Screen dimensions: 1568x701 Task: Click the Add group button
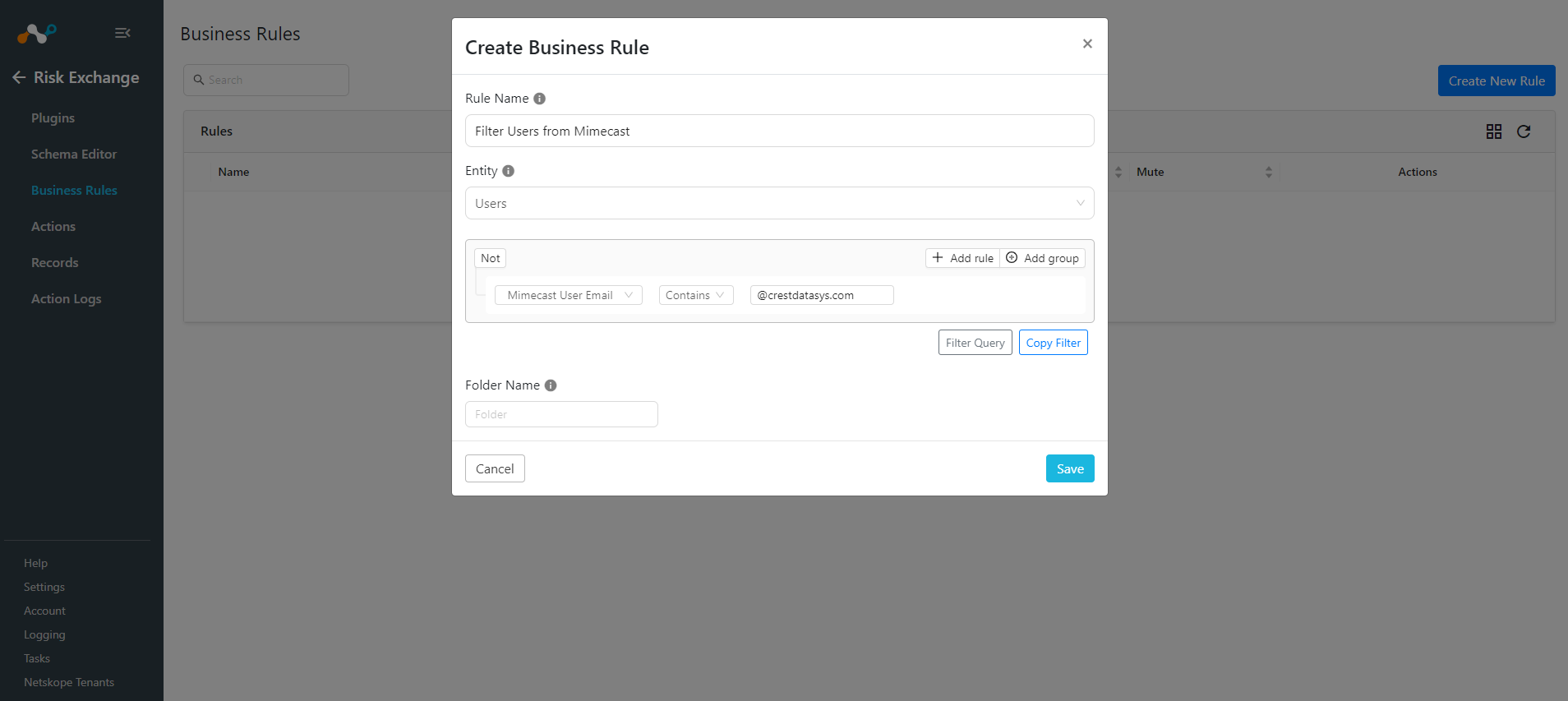(1043, 258)
